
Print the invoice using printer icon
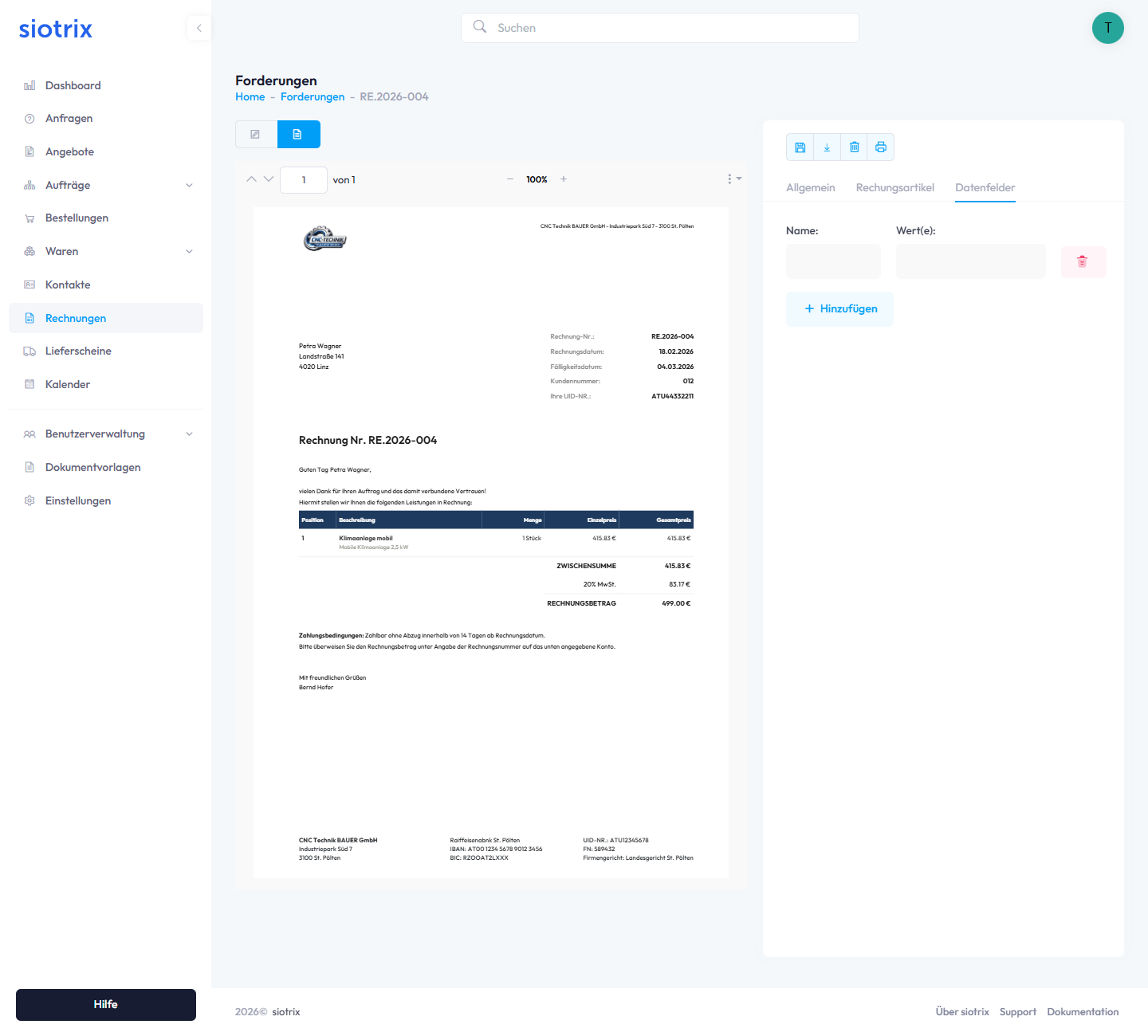point(881,147)
